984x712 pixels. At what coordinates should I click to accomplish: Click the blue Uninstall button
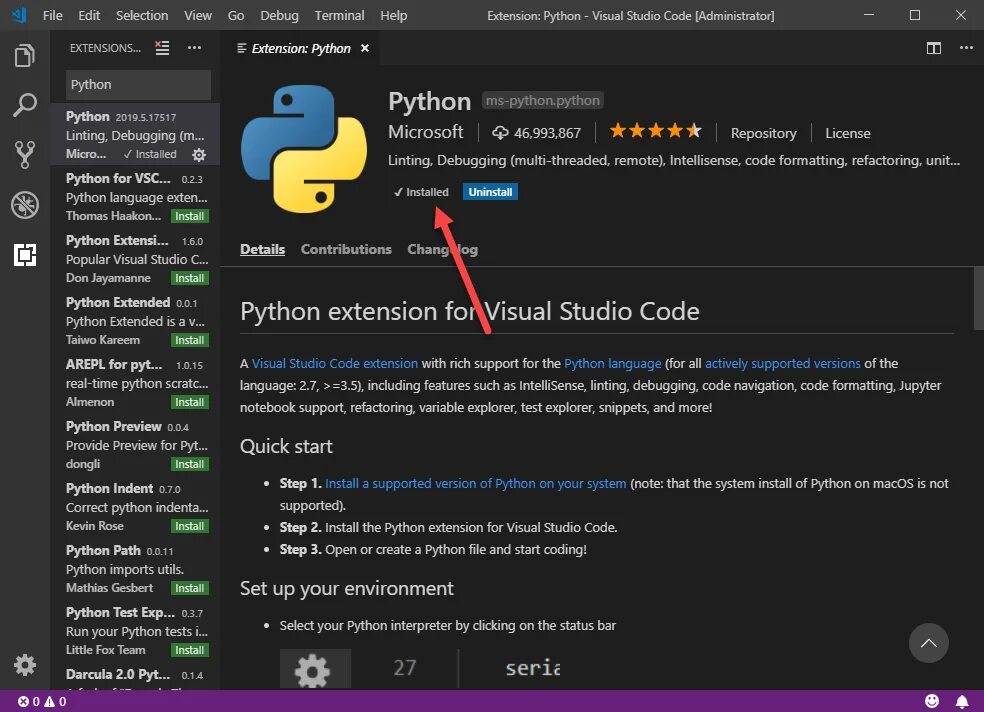(x=490, y=192)
